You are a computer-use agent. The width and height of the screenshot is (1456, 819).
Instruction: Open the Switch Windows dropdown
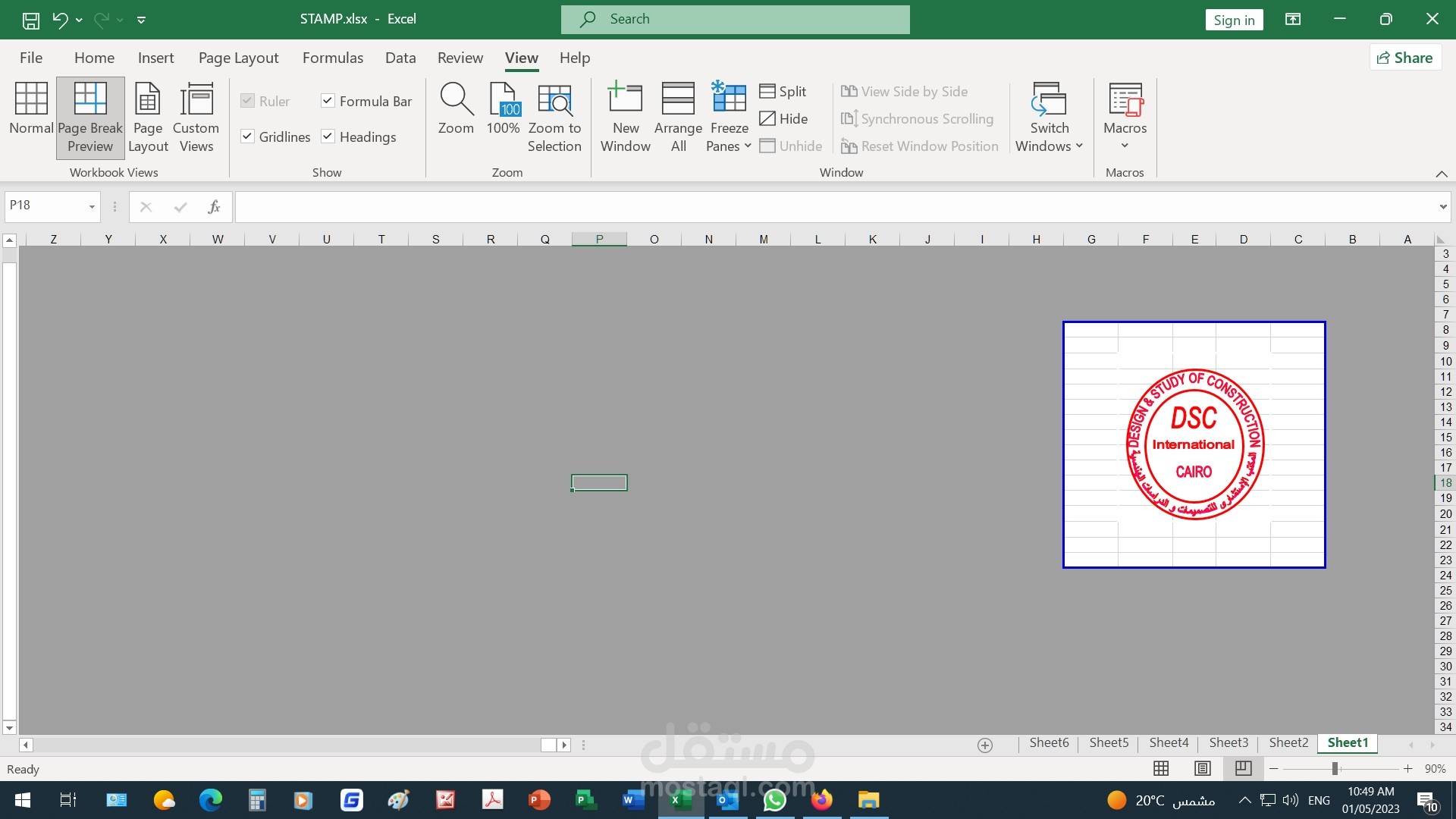(x=1050, y=118)
